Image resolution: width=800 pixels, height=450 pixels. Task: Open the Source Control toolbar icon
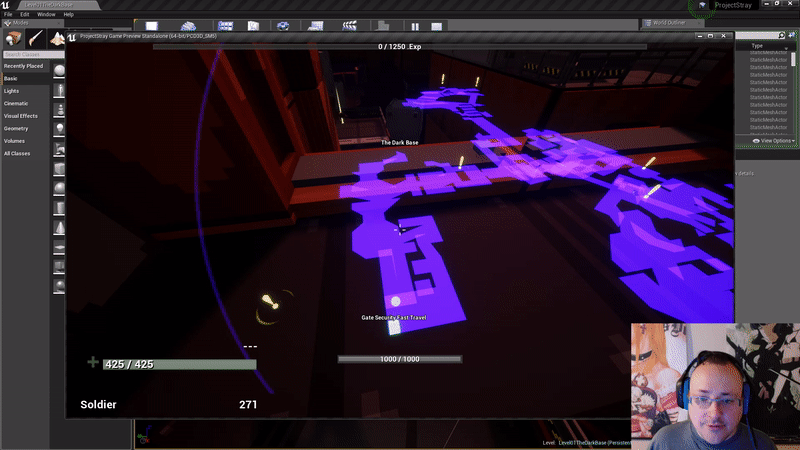188,26
